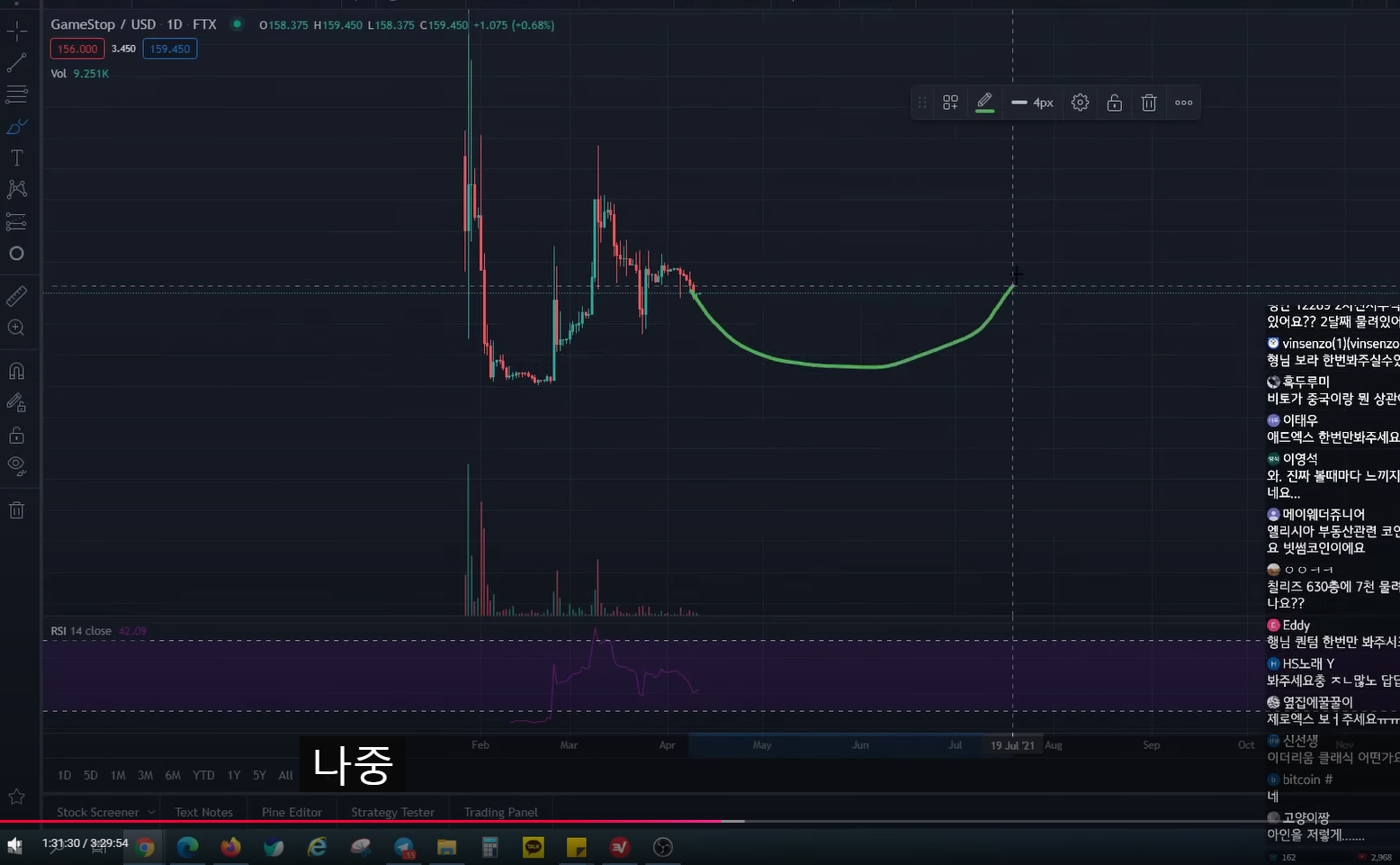This screenshot has width=1400, height=865.
Task: Open the prediction and measurement tools
Action: pyautogui.click(x=16, y=221)
